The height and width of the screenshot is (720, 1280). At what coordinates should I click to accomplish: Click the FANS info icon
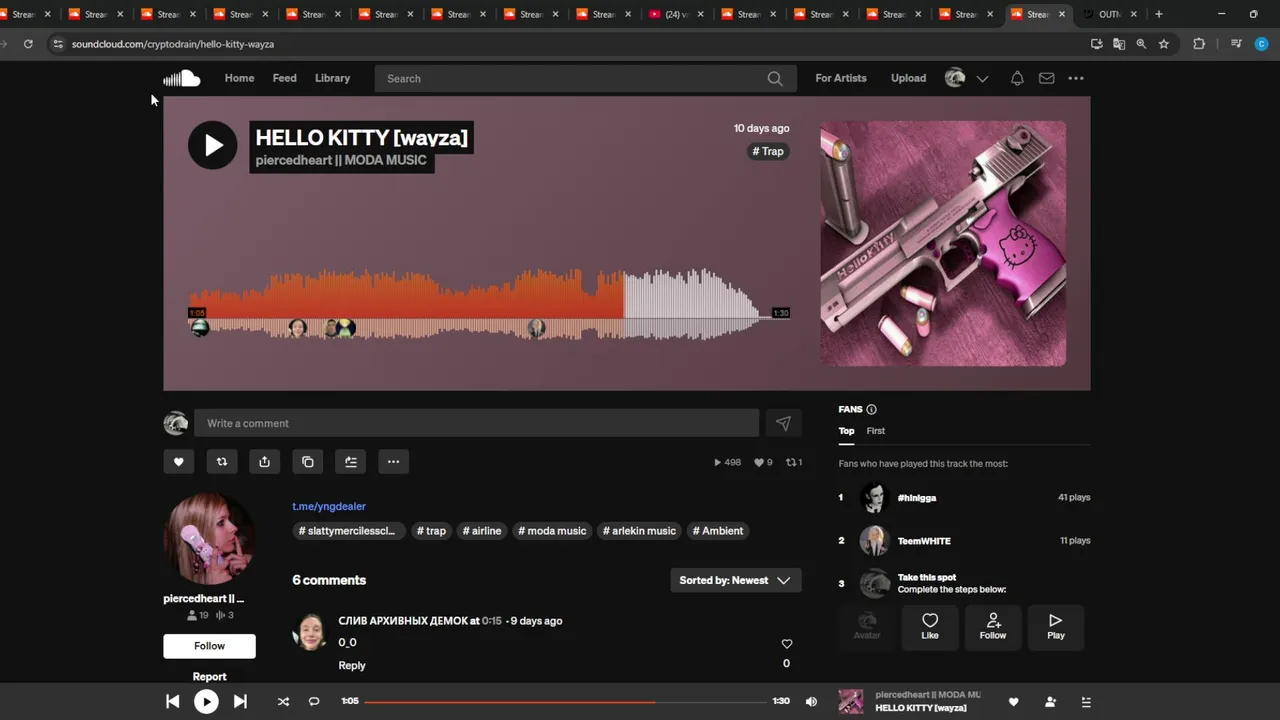[871, 409]
